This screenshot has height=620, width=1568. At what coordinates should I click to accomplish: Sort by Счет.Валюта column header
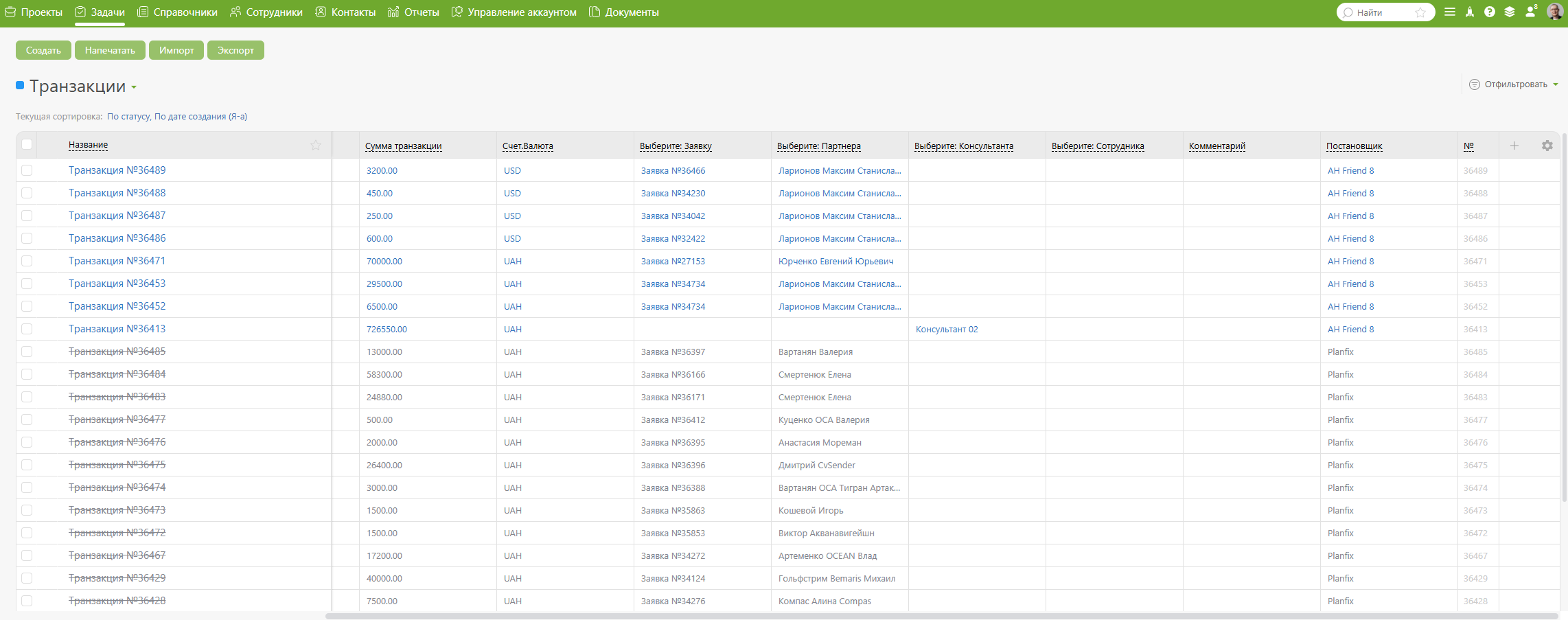[x=527, y=146]
